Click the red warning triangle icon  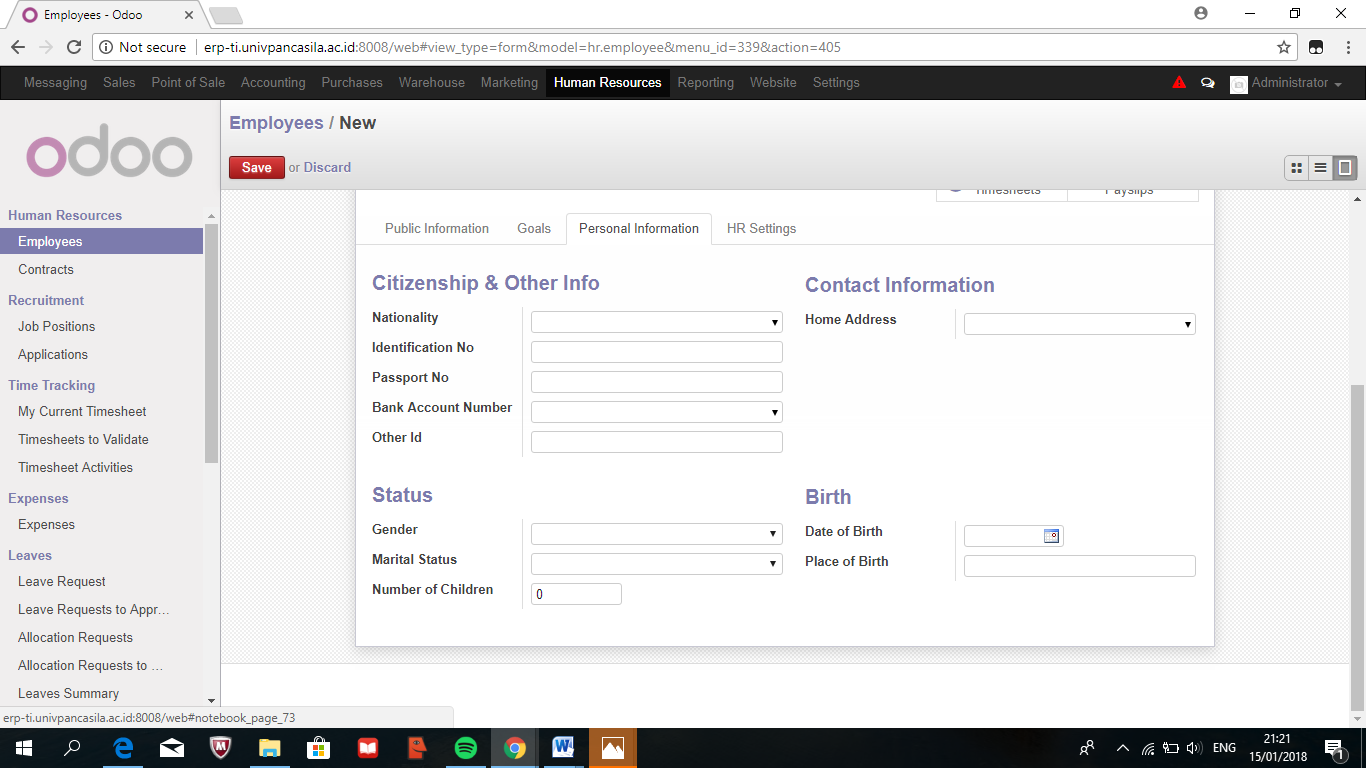[x=1179, y=83]
